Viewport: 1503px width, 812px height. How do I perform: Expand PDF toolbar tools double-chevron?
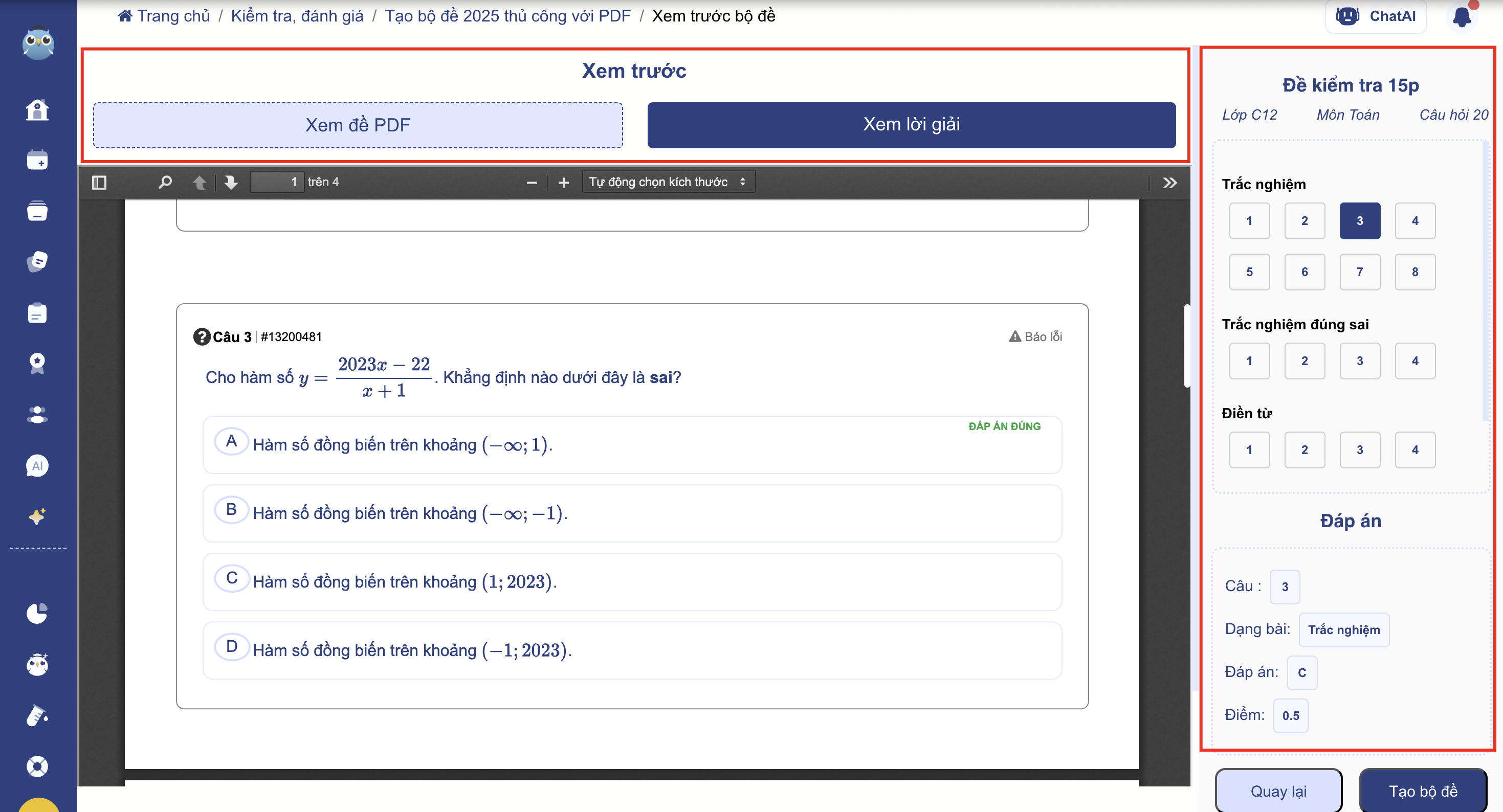pos(1170,183)
